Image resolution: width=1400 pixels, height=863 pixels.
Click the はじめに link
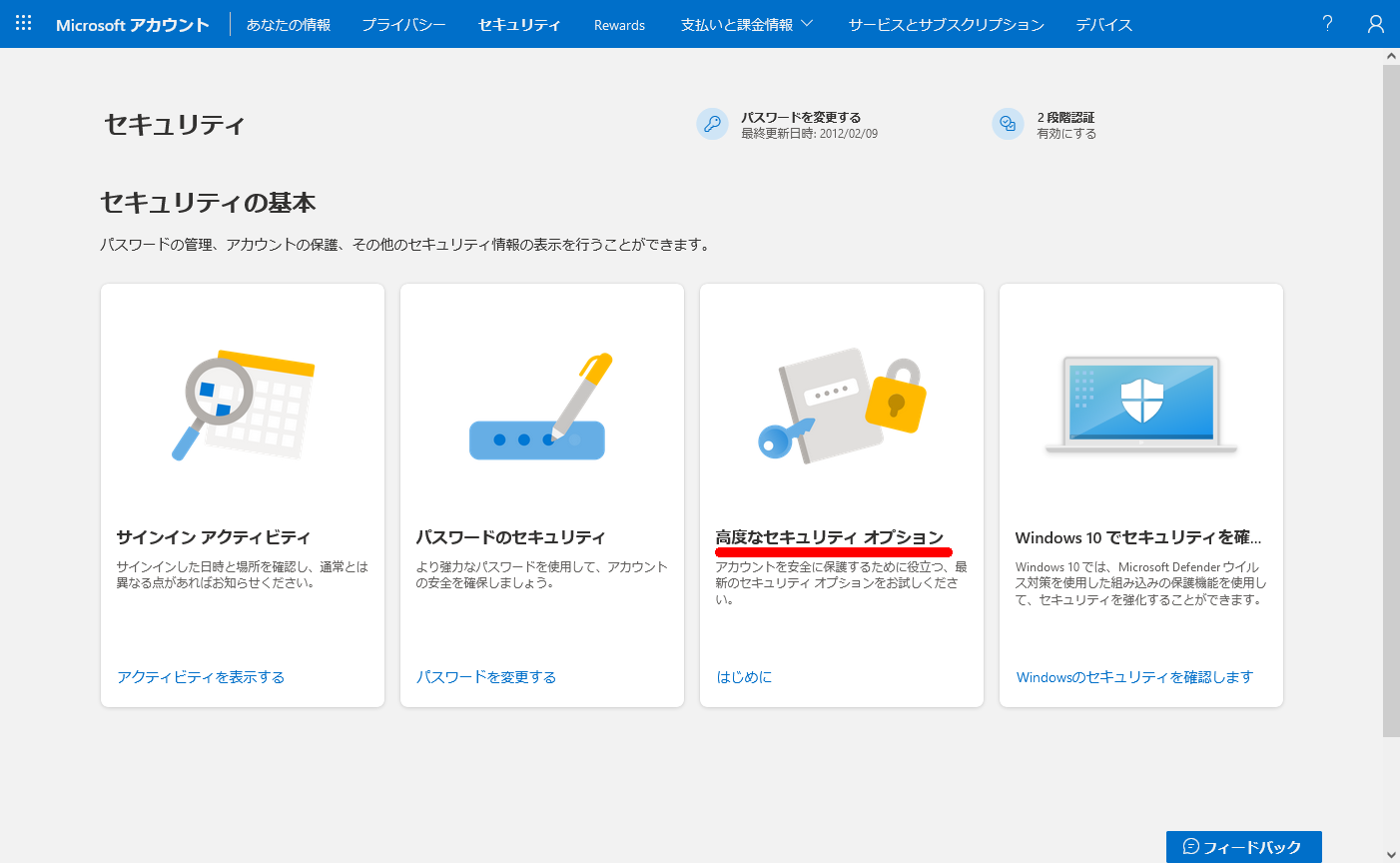point(744,677)
